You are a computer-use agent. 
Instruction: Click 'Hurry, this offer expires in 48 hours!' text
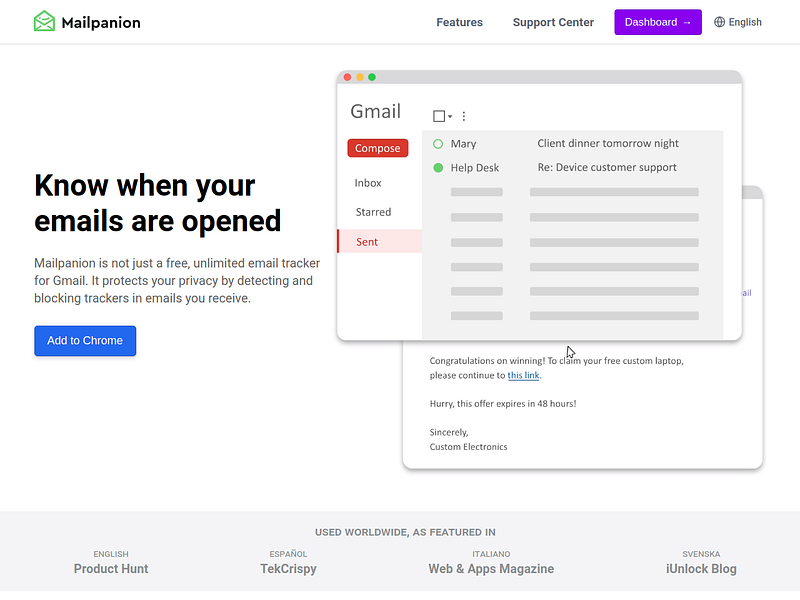click(503, 404)
